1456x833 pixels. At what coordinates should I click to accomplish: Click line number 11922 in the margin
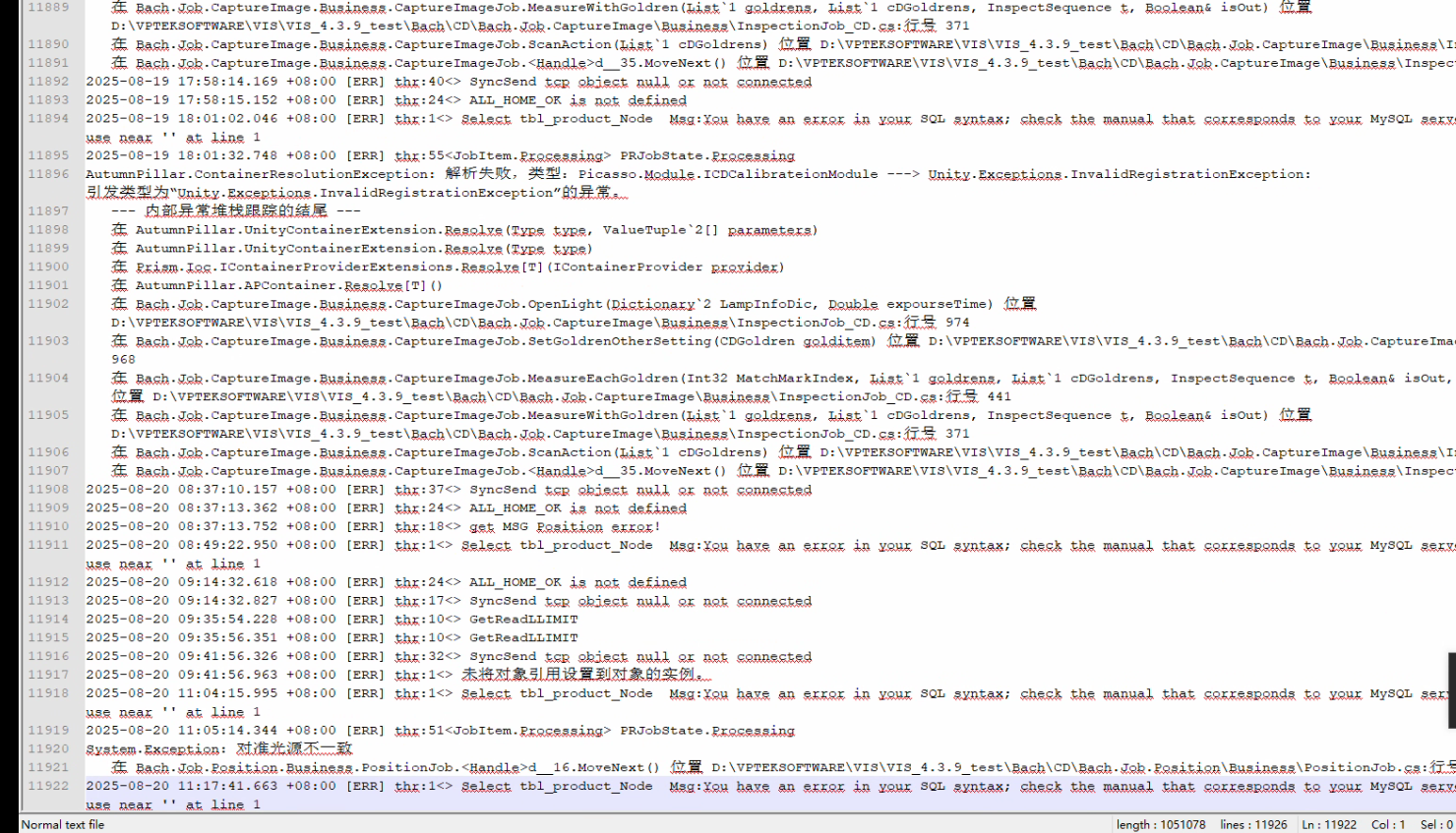point(48,787)
